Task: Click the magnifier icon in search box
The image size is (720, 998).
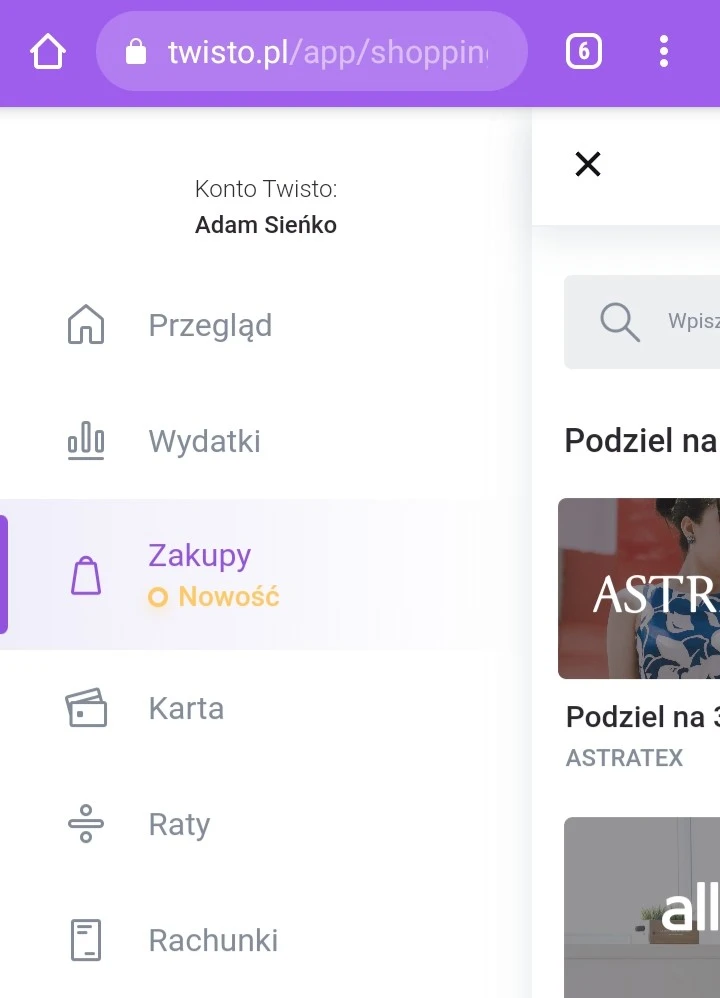Action: click(x=619, y=322)
